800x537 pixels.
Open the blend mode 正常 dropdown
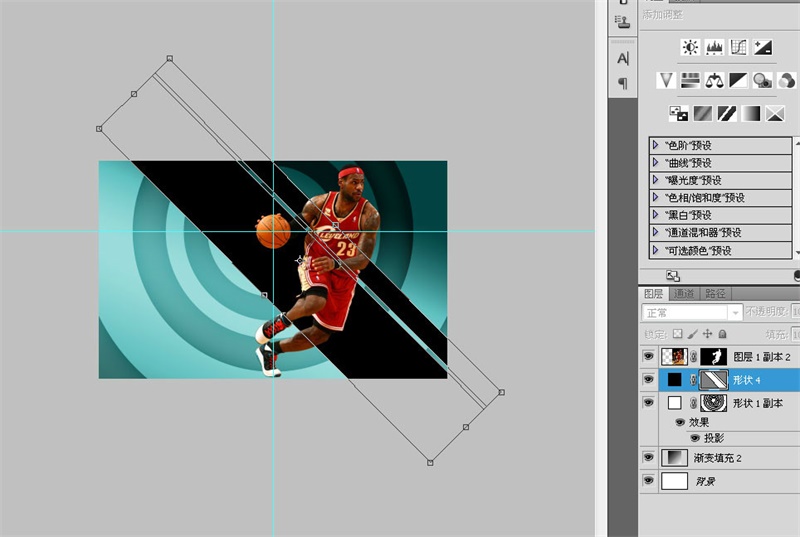pos(691,313)
